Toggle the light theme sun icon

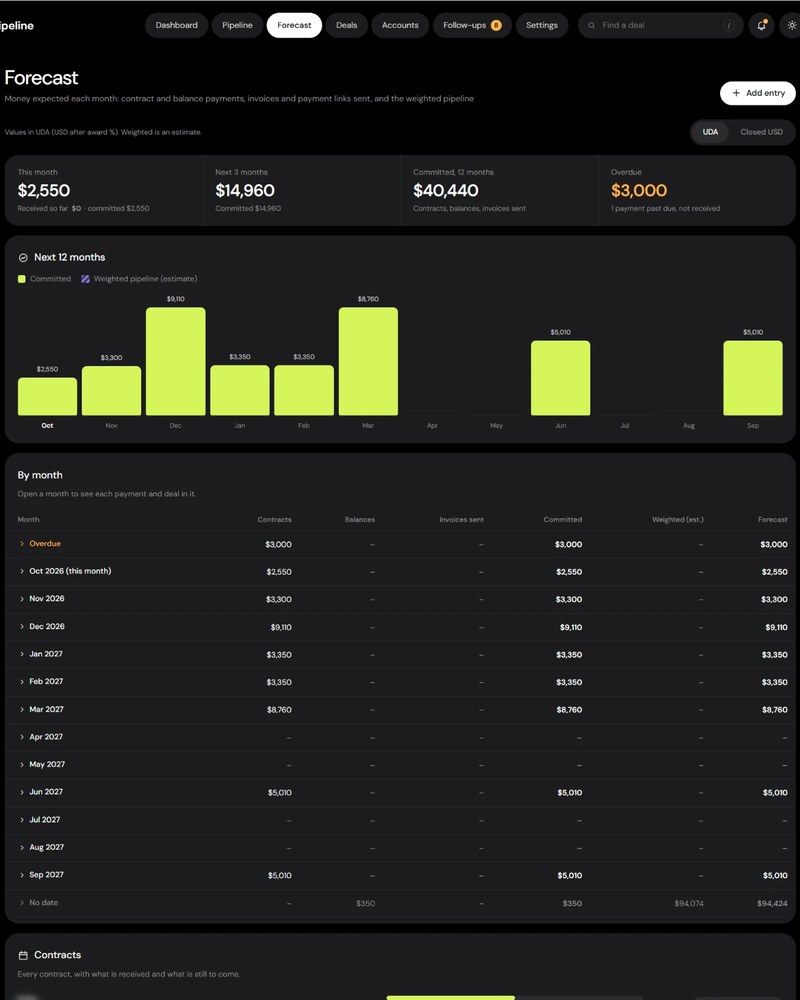coord(792,26)
